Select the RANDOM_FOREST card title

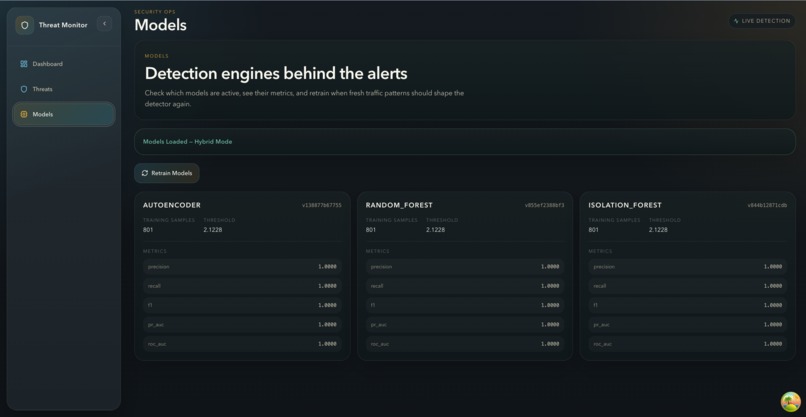pyautogui.click(x=399, y=205)
